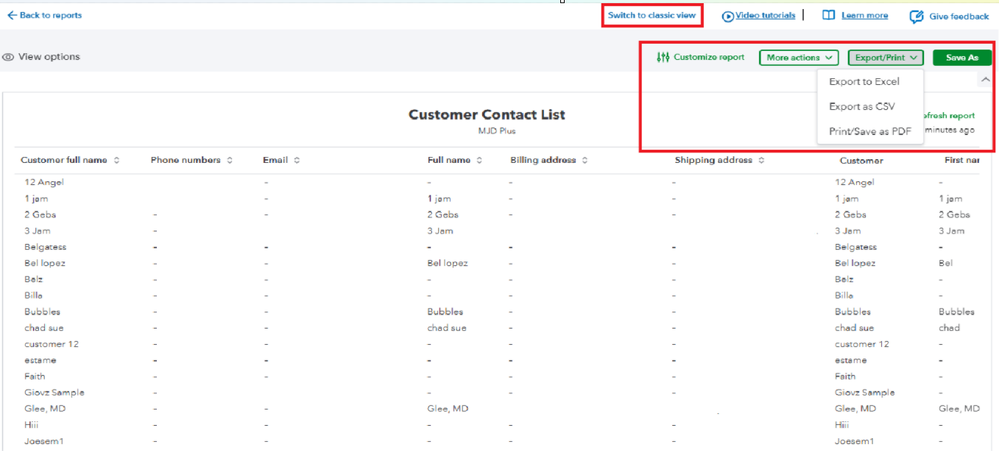Sort using the Email column sort icon
999x451 pixels.
click(x=297, y=160)
